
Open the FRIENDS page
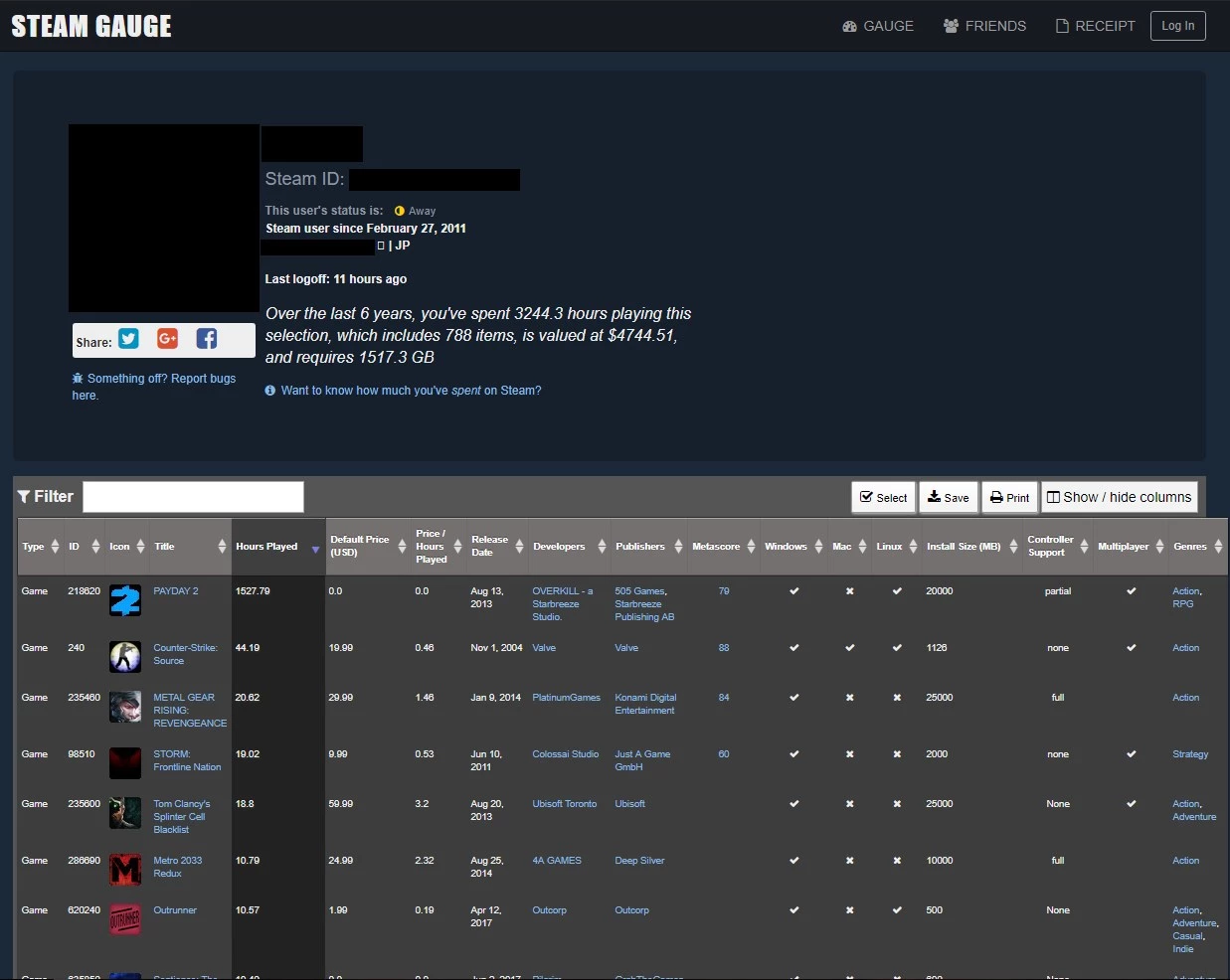click(984, 26)
